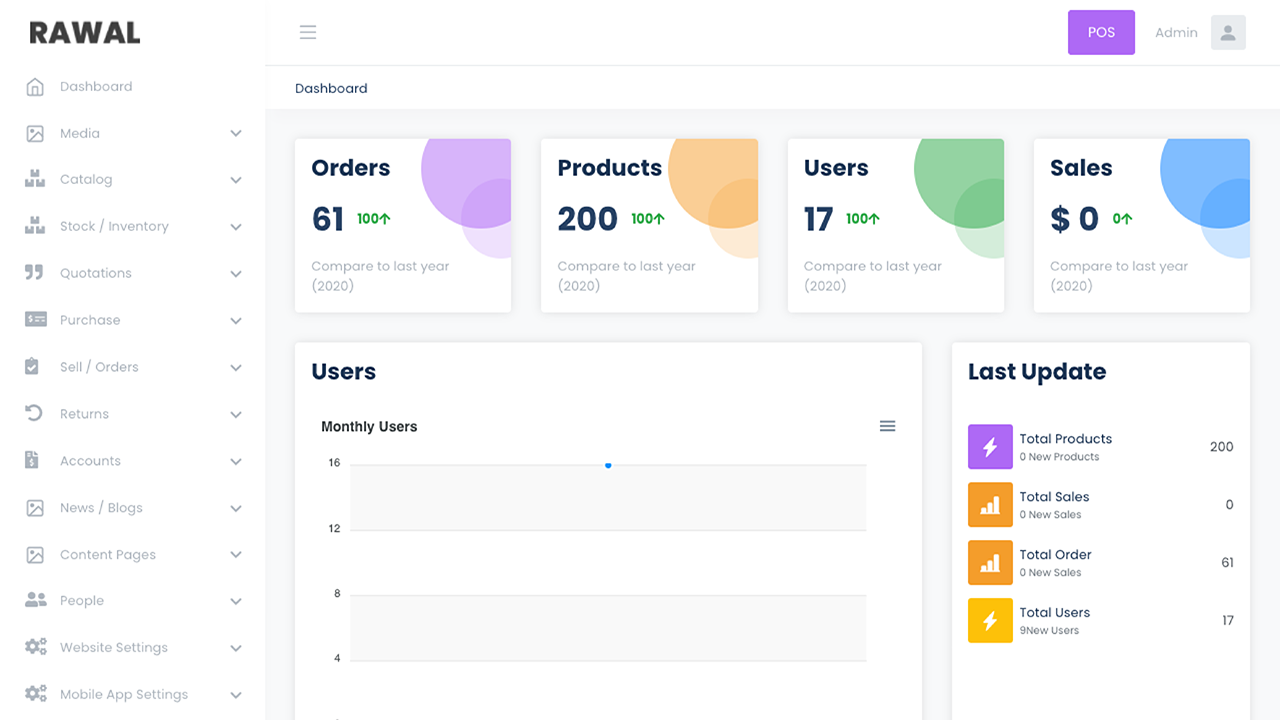Select Sell / Orders in the sidebar
Image resolution: width=1280 pixels, height=720 pixels.
tap(99, 367)
